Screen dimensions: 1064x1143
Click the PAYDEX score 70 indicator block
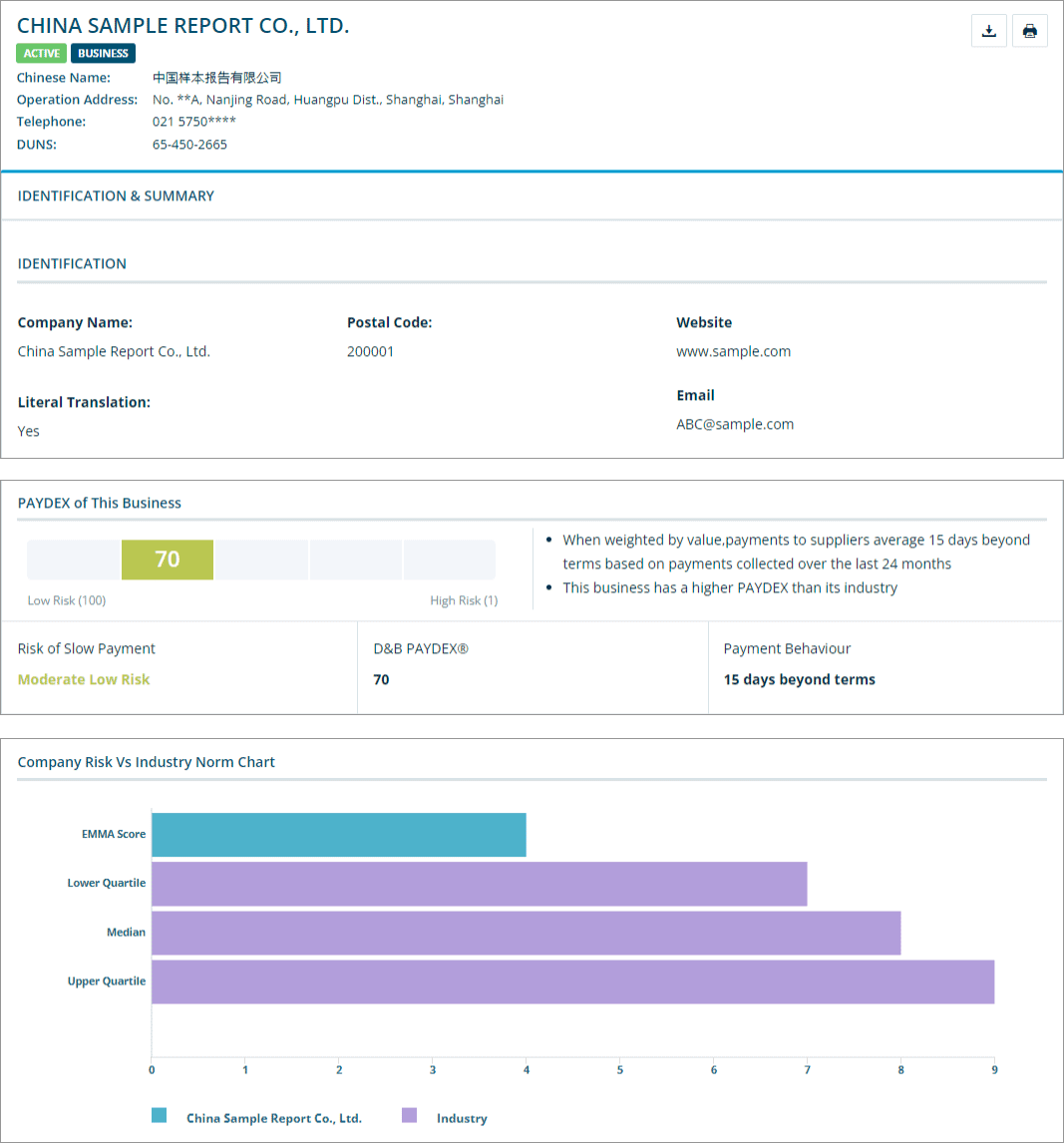click(x=168, y=560)
